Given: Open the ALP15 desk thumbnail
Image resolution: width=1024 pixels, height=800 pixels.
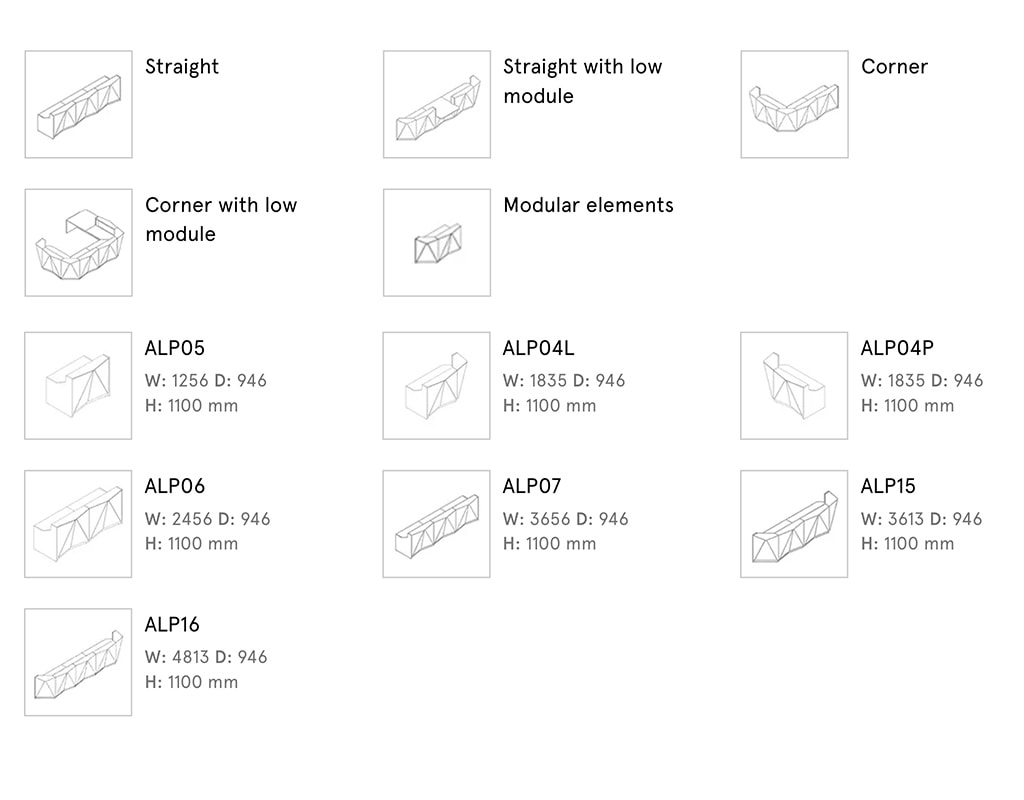Looking at the screenshot, I should pyautogui.click(x=794, y=524).
